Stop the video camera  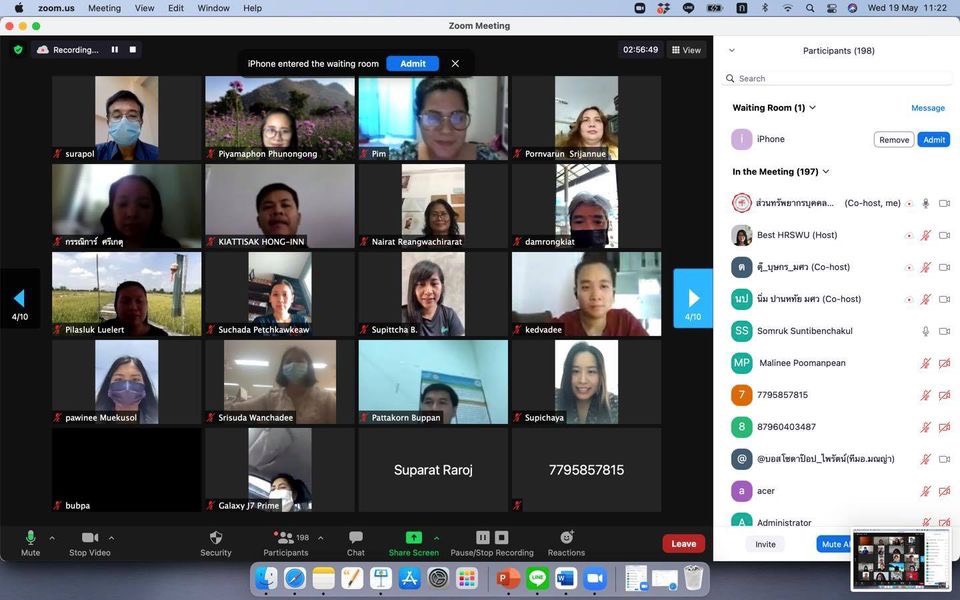coord(90,538)
